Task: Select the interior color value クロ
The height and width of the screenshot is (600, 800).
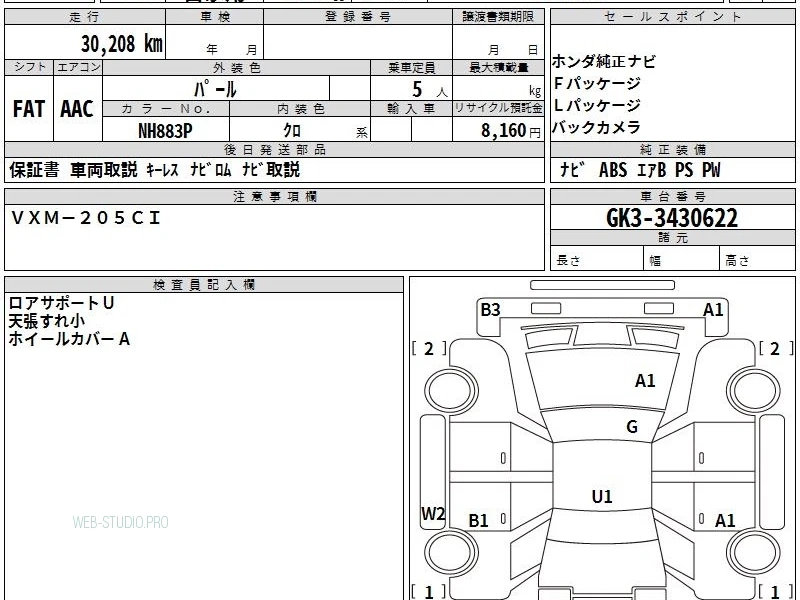Action: 292,131
